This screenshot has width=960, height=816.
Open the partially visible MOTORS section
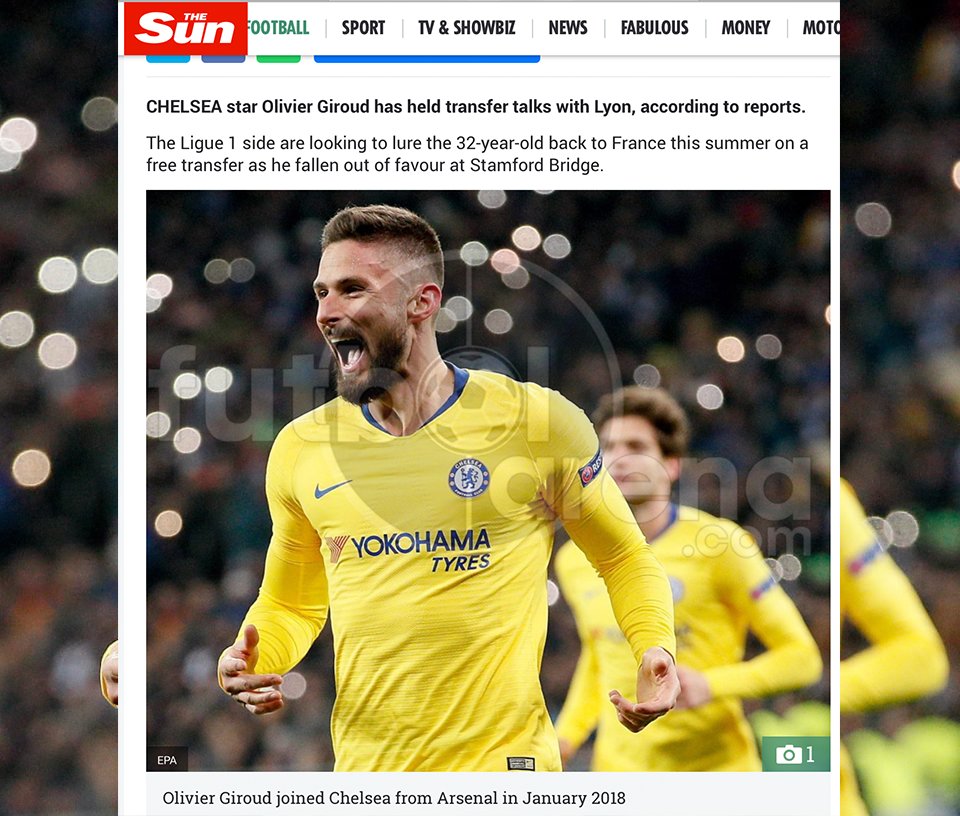tap(821, 28)
